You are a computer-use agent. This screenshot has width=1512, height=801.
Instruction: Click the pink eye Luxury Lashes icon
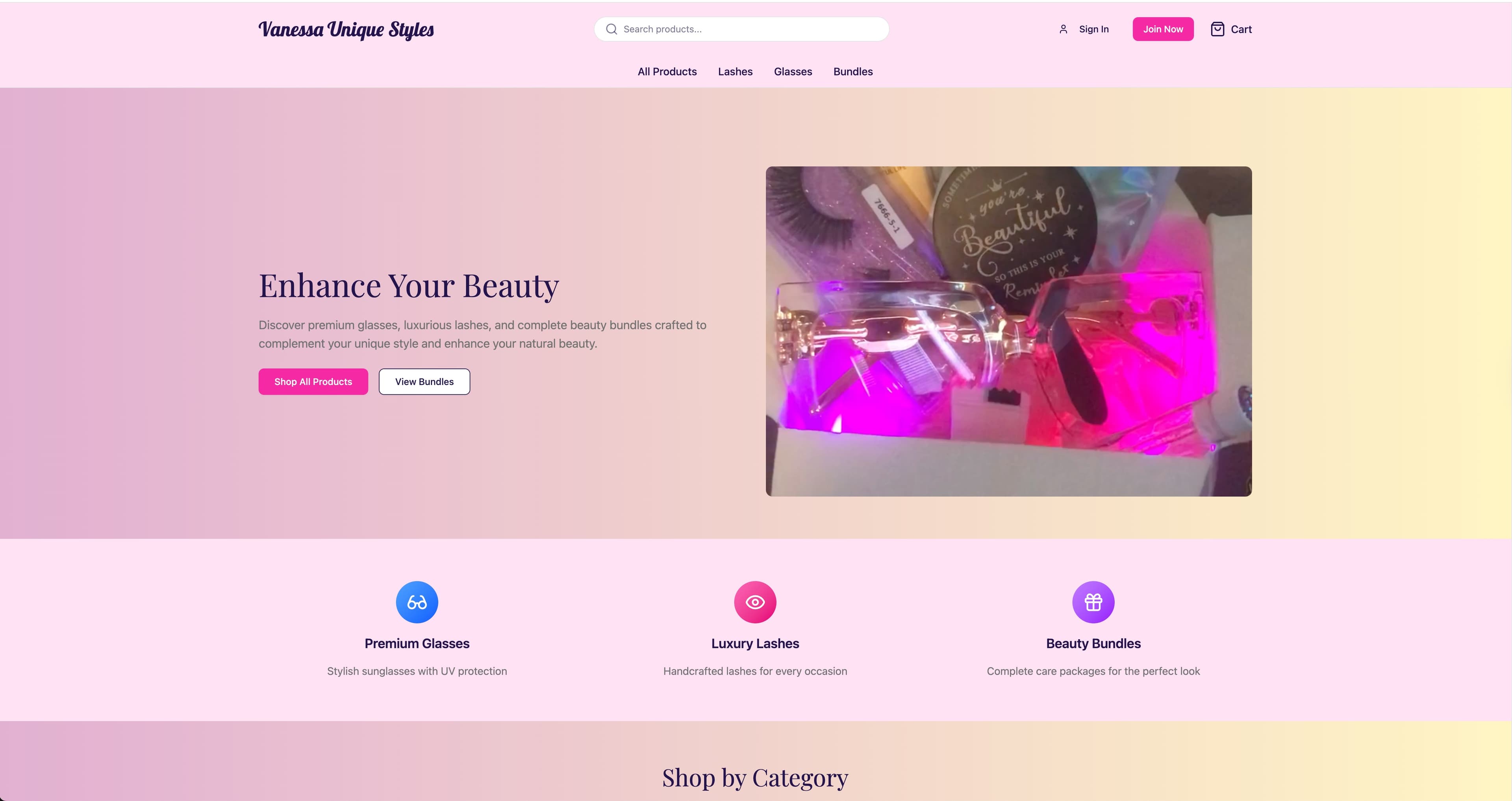(x=755, y=602)
